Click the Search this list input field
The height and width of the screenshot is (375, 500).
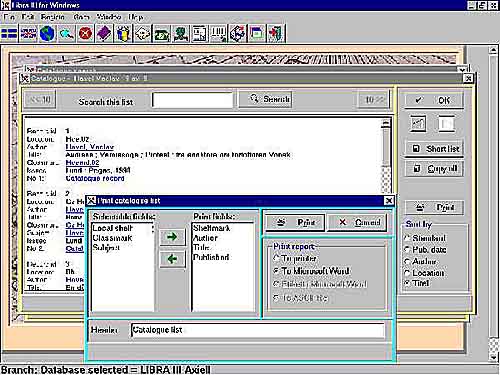point(192,100)
